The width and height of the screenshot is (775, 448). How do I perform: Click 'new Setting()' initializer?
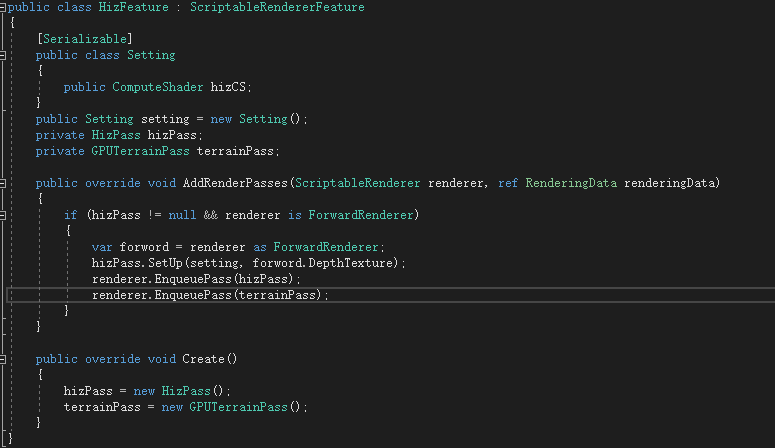pos(255,119)
